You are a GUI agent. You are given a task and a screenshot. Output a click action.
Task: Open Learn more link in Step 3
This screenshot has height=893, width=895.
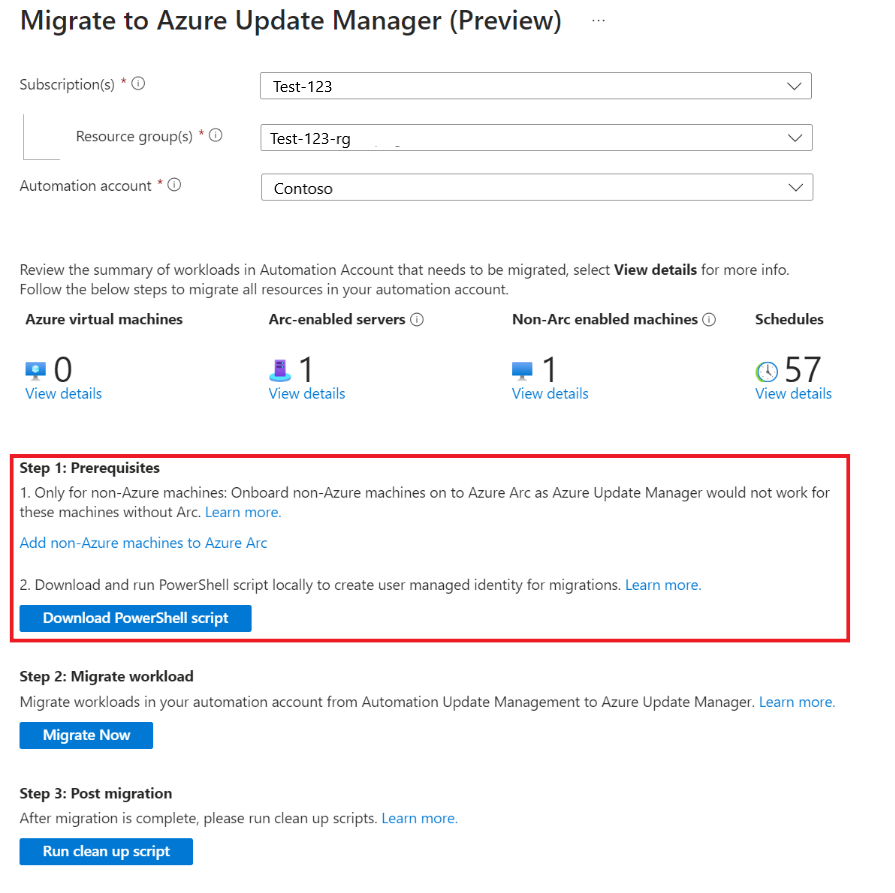click(x=420, y=818)
